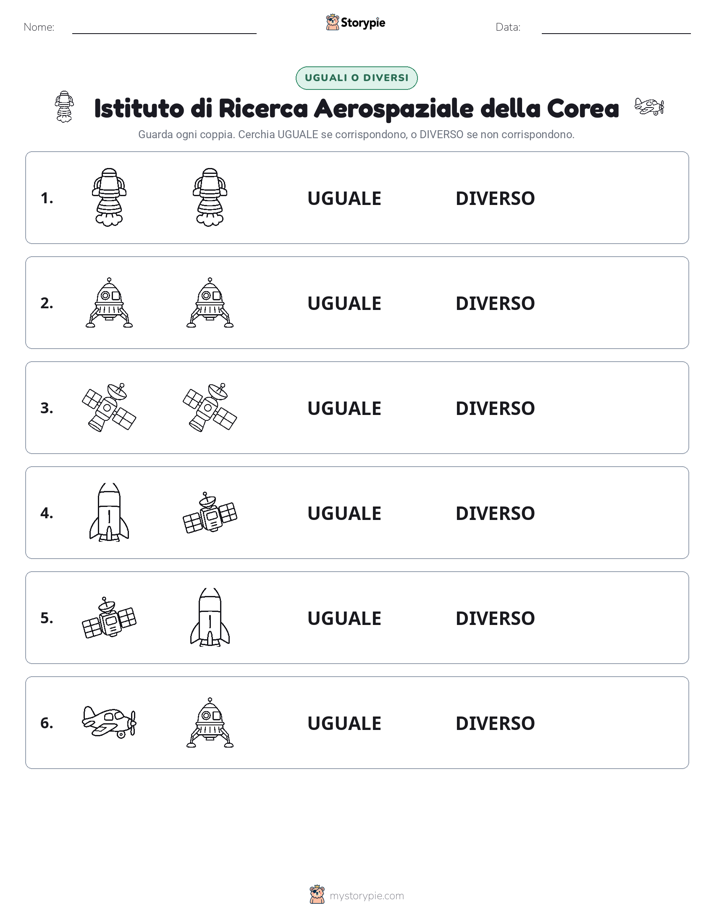Click the small airplane next to the title
The height and width of the screenshot is (924, 714).
(649, 107)
